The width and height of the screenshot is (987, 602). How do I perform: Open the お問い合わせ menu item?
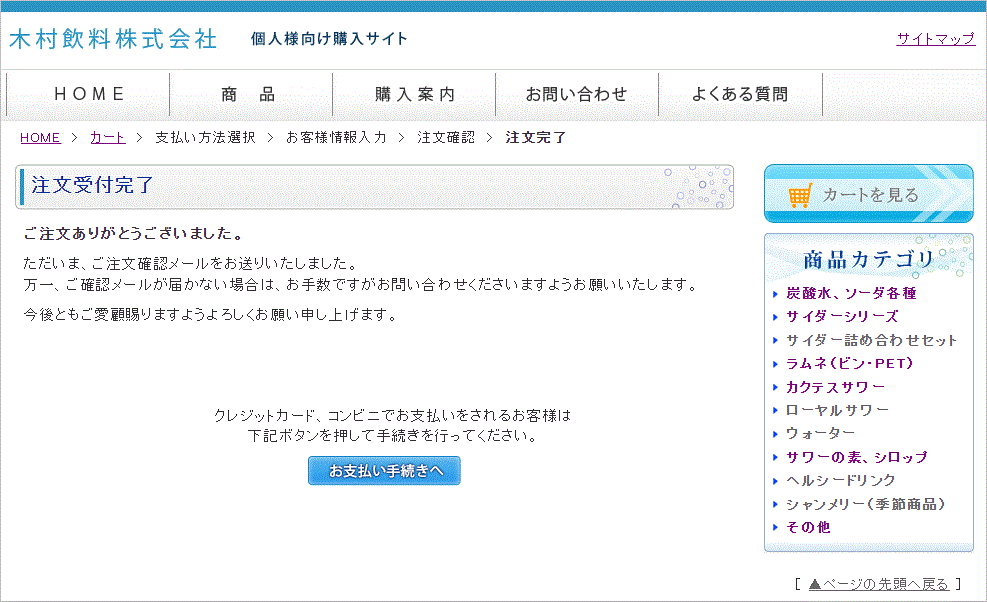tap(577, 95)
